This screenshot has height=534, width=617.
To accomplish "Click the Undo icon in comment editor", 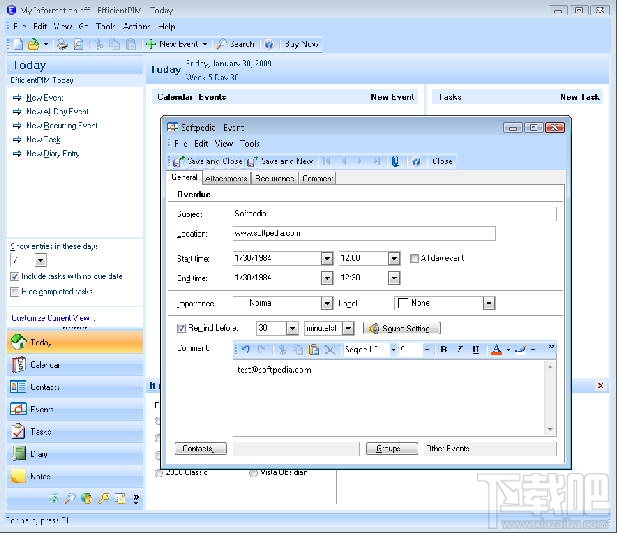I will tap(245, 349).
